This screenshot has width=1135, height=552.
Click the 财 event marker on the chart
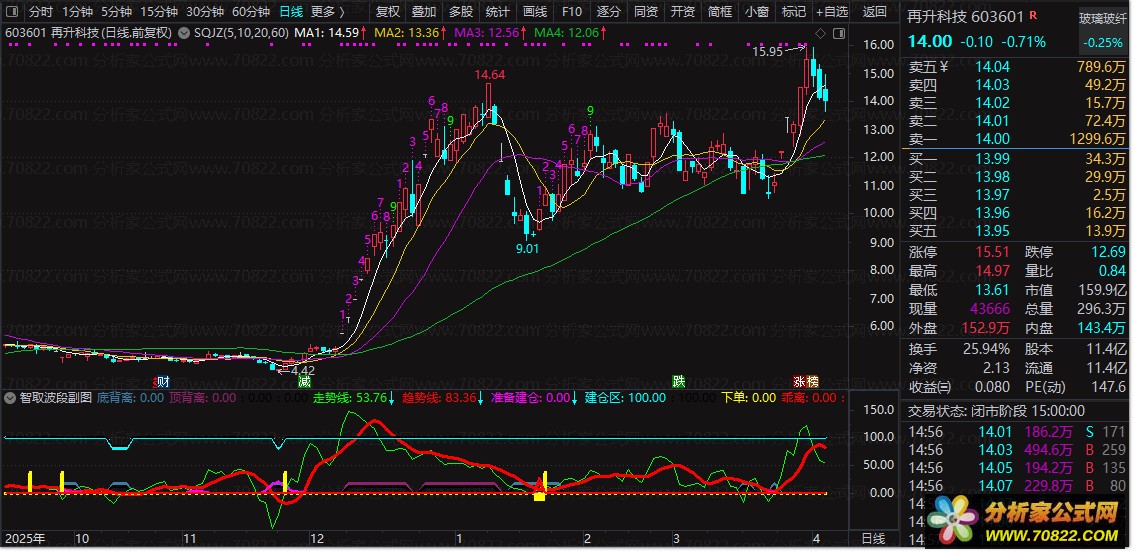(162, 382)
